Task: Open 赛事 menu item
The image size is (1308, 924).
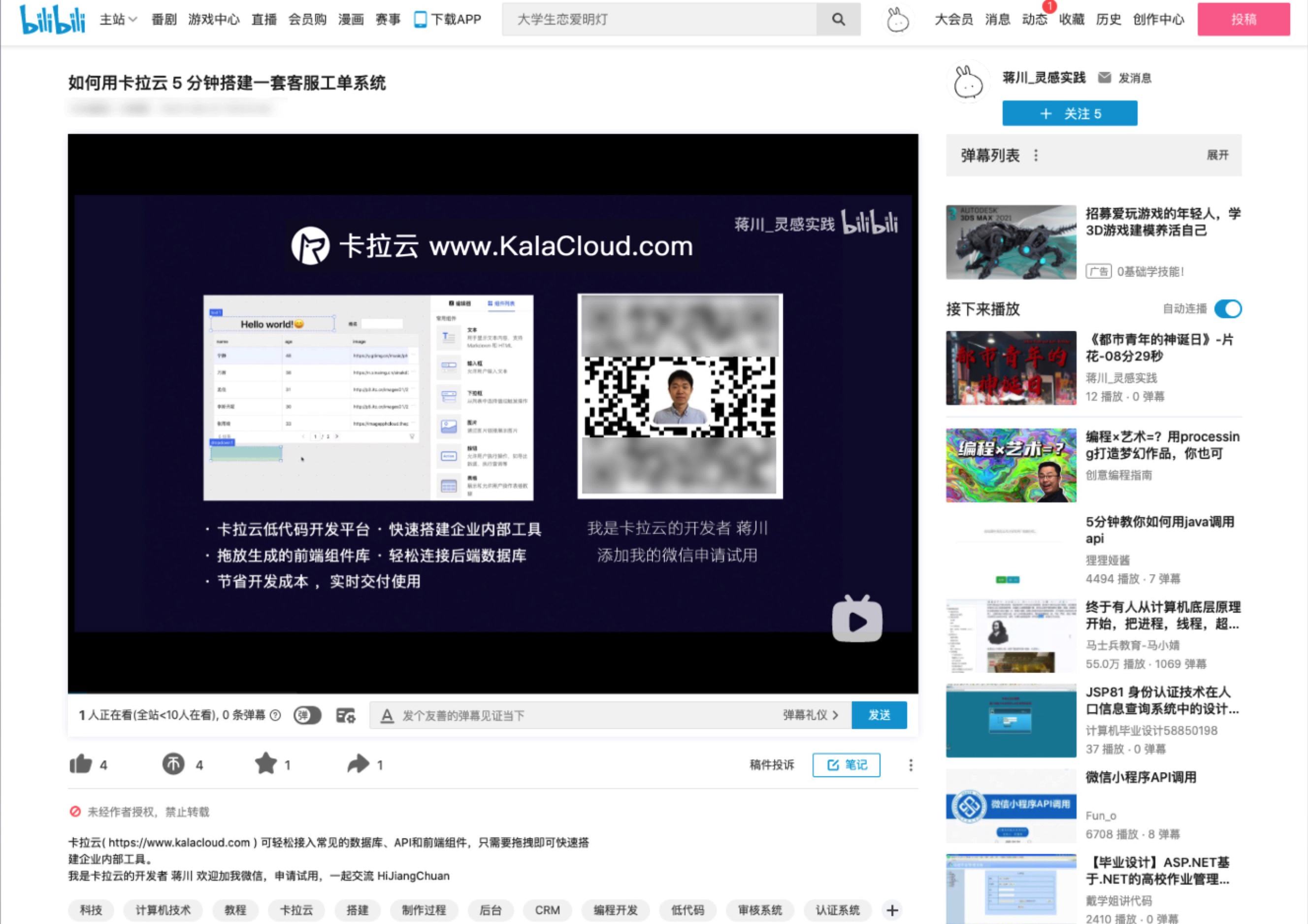Action: point(388,19)
